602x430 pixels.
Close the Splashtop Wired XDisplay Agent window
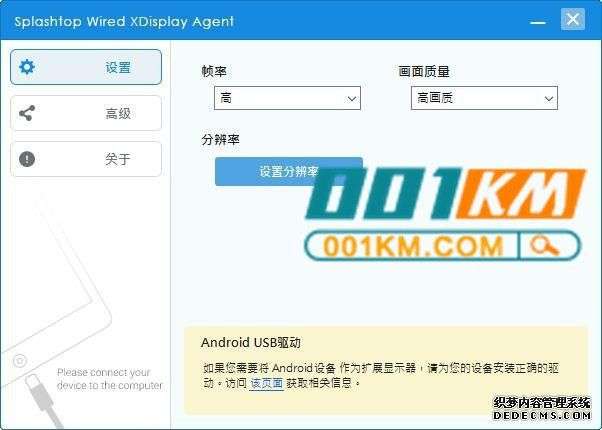573,19
